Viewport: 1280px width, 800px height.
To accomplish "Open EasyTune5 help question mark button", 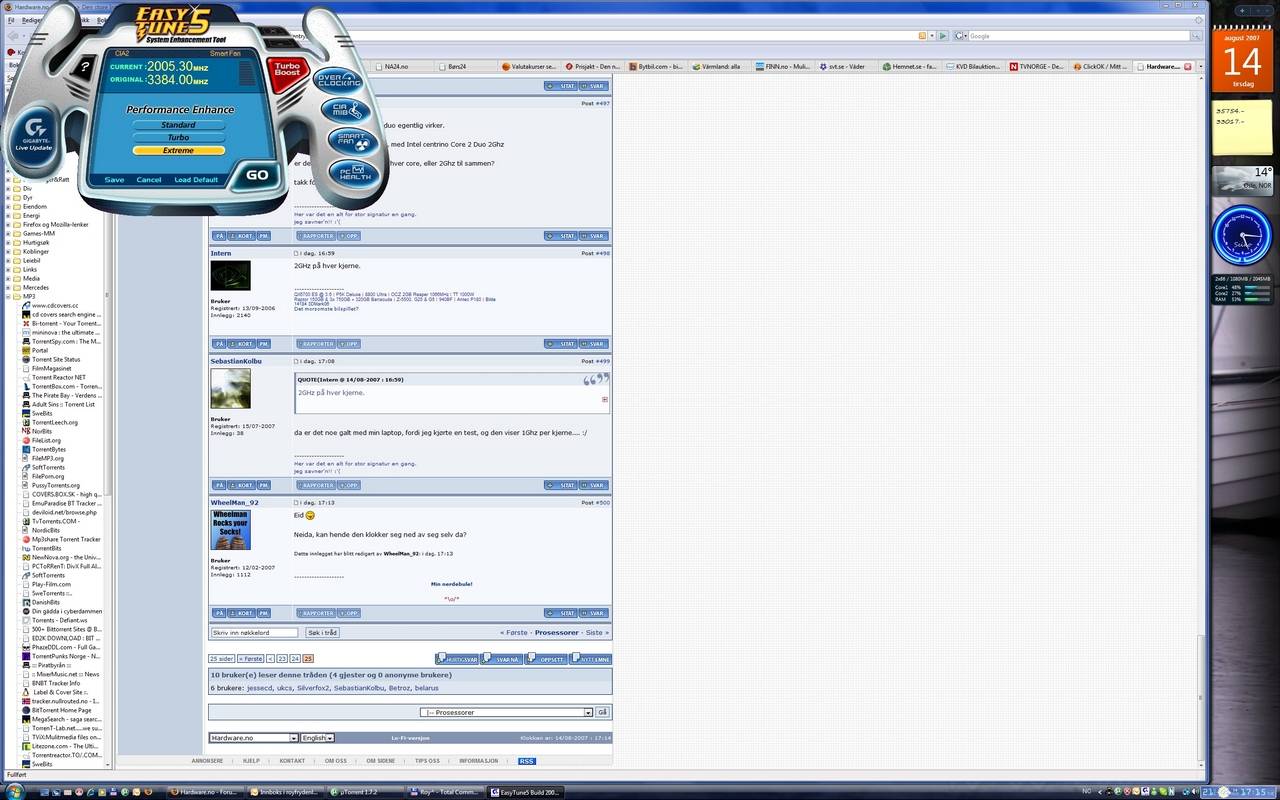I will (86, 67).
